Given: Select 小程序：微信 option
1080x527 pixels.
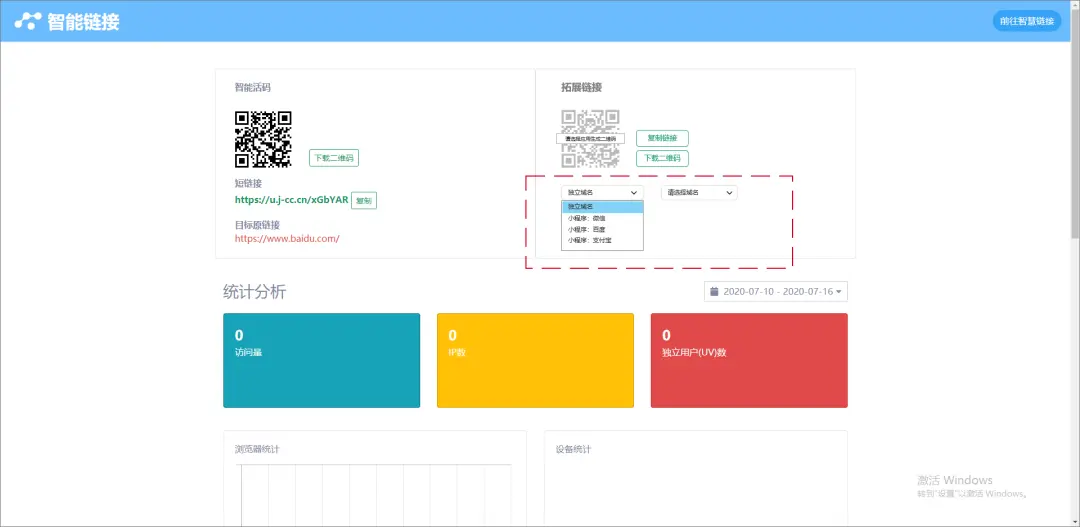Looking at the screenshot, I should [x=602, y=218].
